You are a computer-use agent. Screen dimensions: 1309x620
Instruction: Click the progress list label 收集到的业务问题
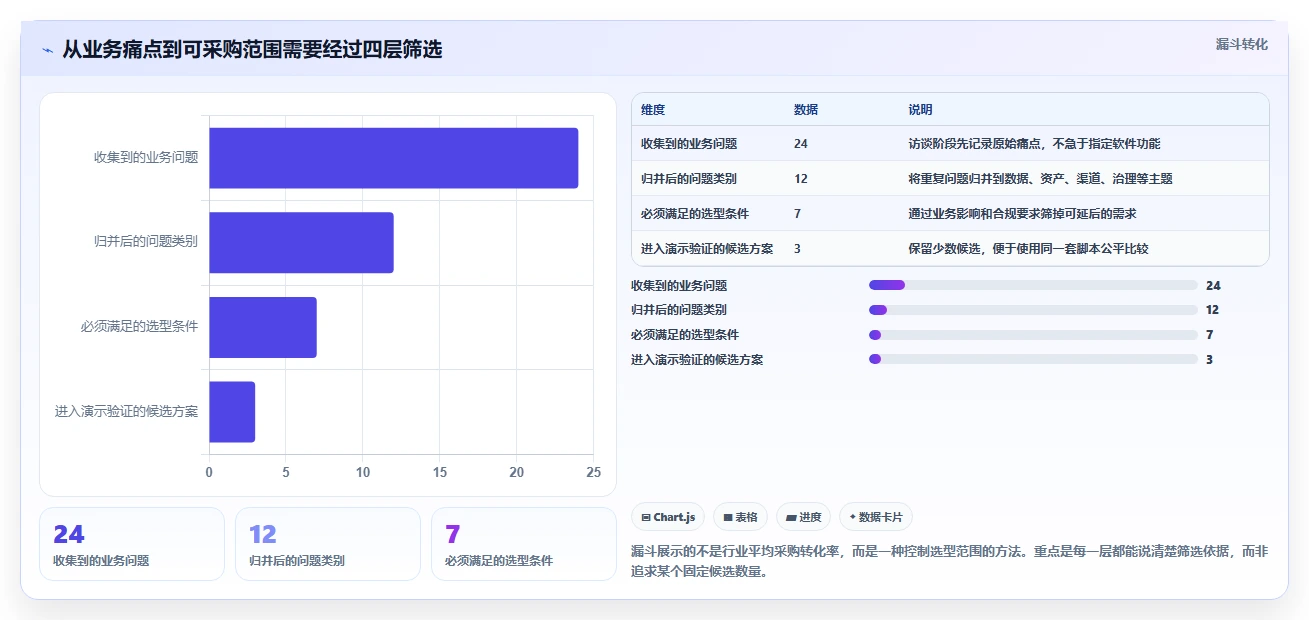(x=679, y=285)
